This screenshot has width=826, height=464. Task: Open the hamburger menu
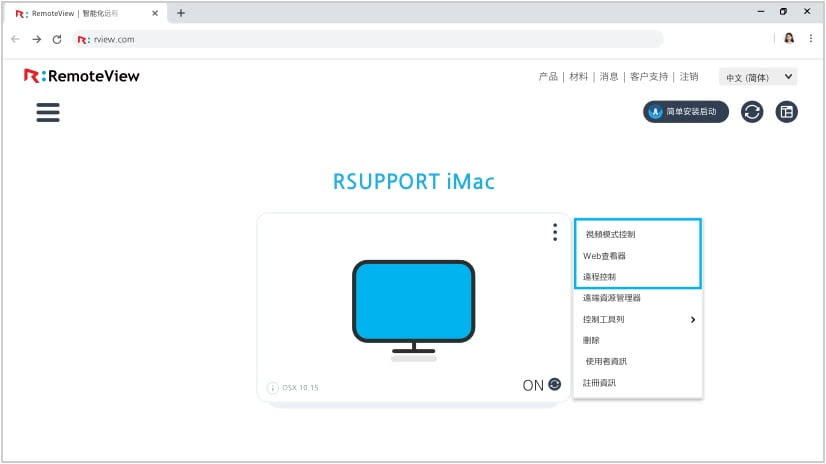pos(48,112)
